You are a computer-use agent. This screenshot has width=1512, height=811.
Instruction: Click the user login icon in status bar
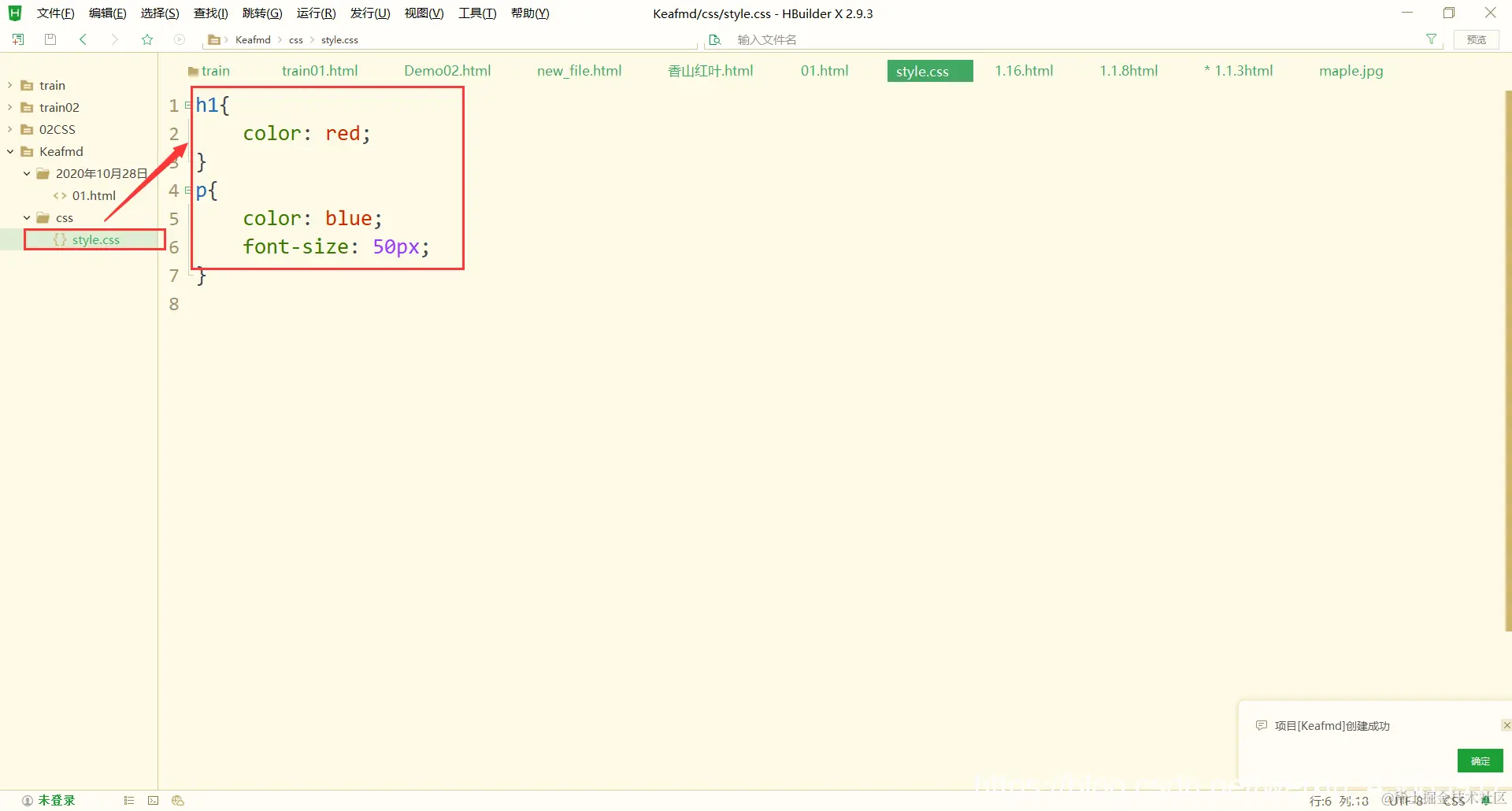click(x=28, y=801)
